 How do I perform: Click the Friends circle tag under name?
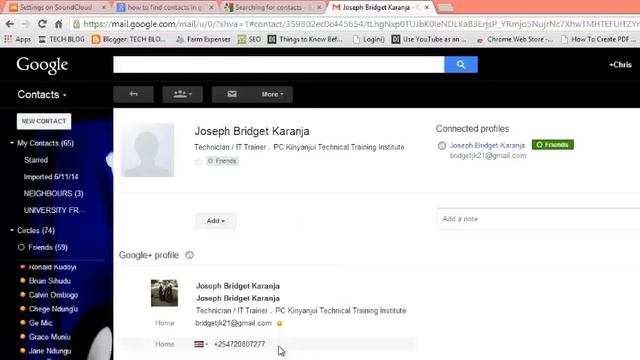point(222,161)
